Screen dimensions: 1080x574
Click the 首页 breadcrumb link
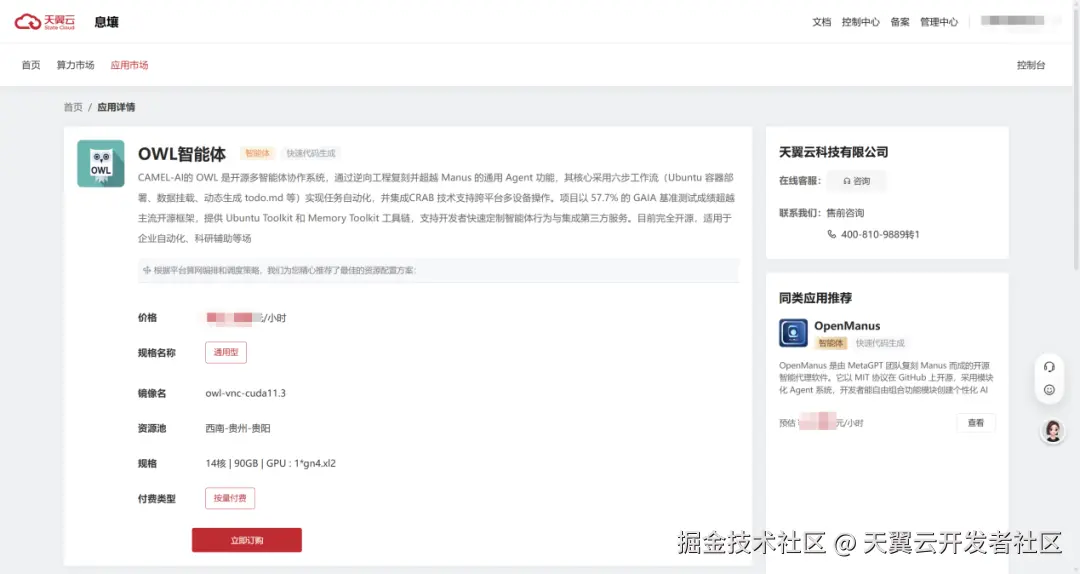pos(73,107)
